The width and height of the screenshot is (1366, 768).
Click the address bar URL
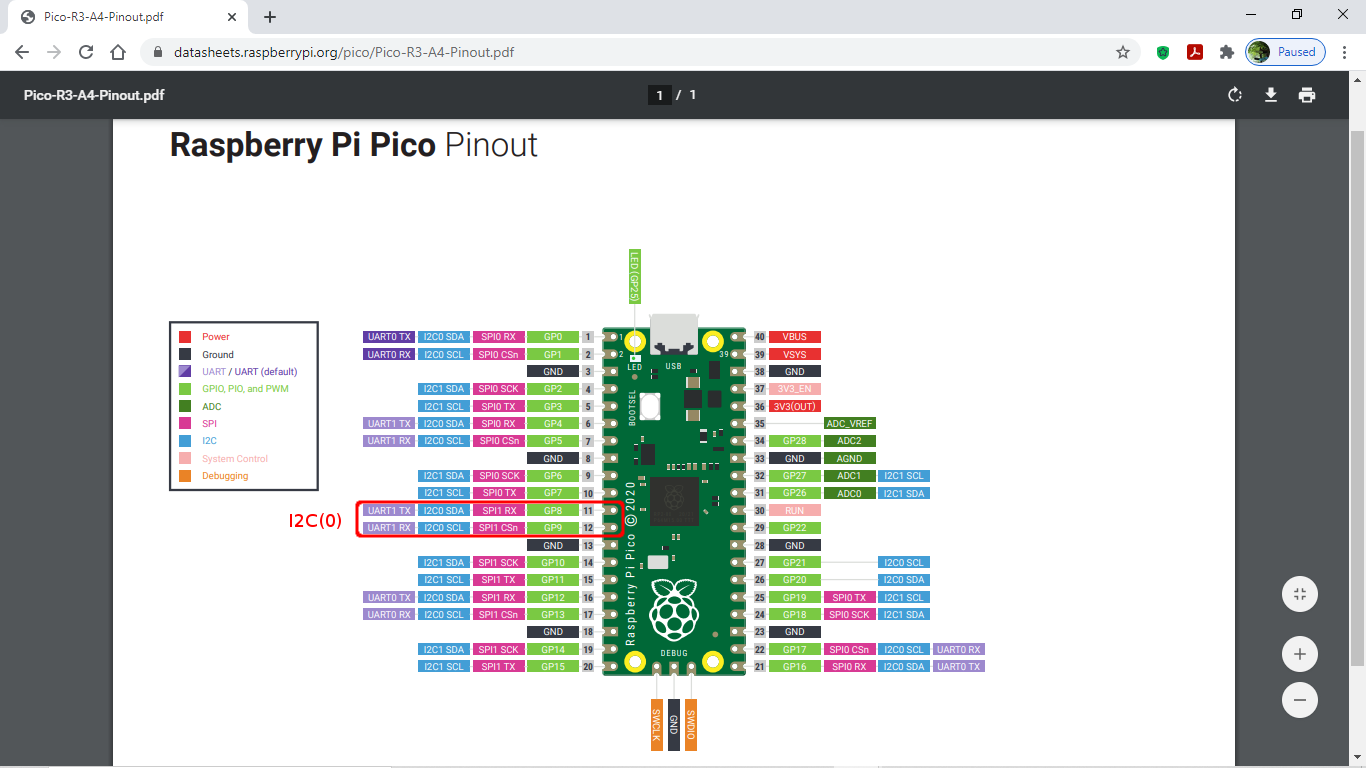[344, 52]
